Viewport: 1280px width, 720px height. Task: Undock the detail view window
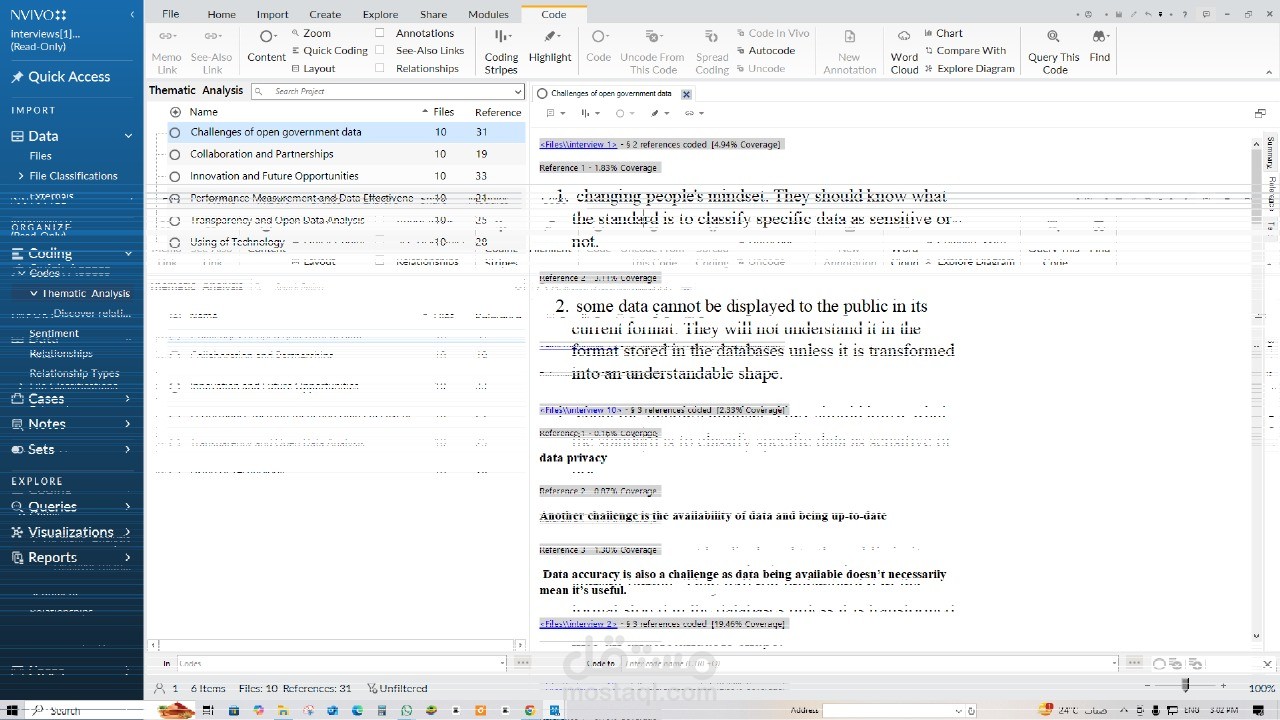click(1260, 113)
